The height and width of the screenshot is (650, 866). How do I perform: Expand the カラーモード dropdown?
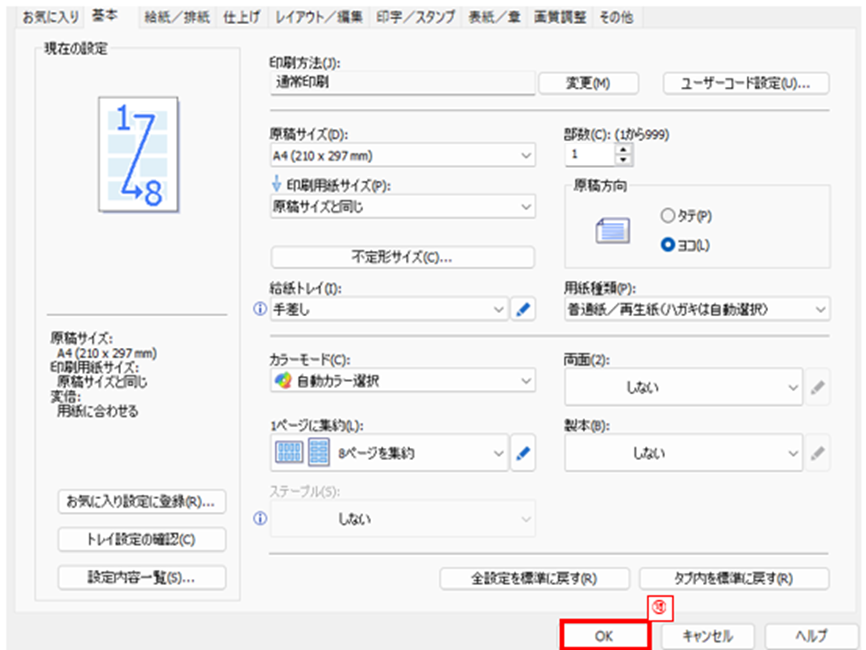tap(402, 381)
